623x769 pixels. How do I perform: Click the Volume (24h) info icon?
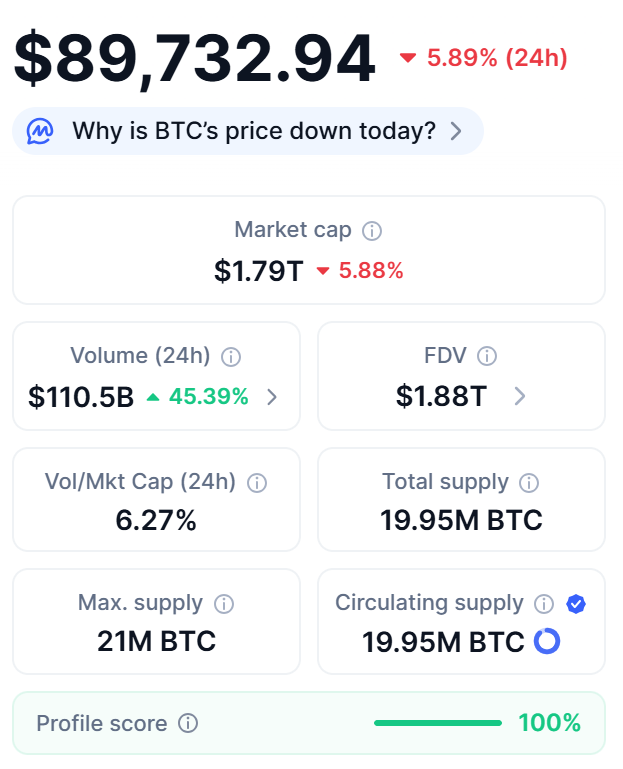point(231,356)
